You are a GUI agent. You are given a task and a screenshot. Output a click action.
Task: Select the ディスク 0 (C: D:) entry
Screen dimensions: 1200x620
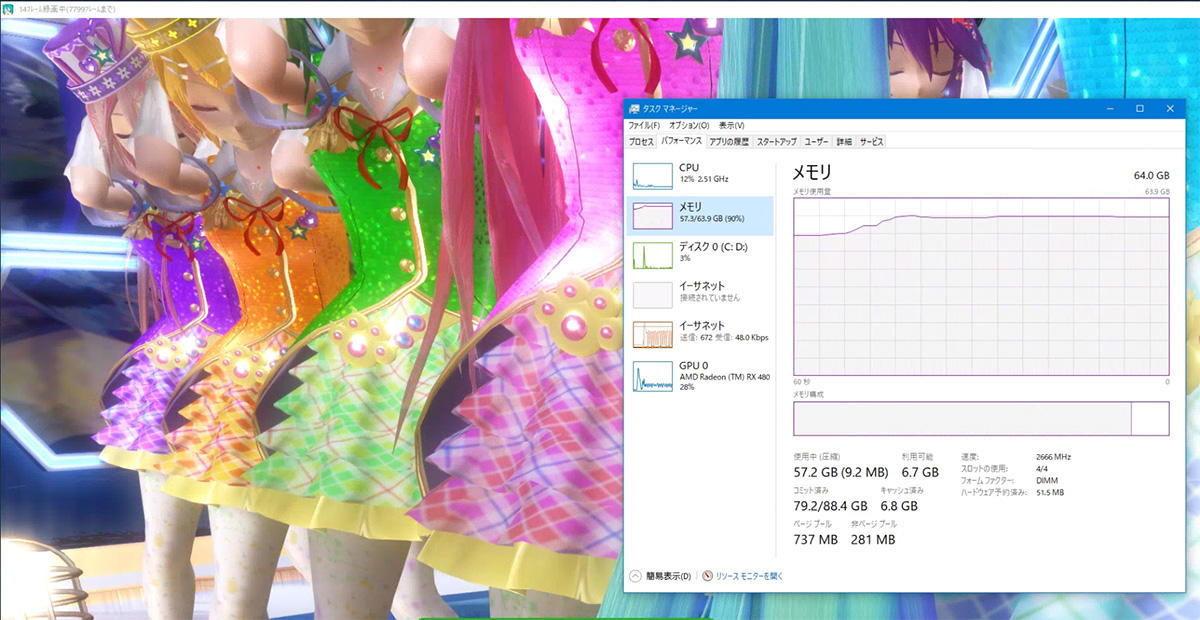point(700,254)
